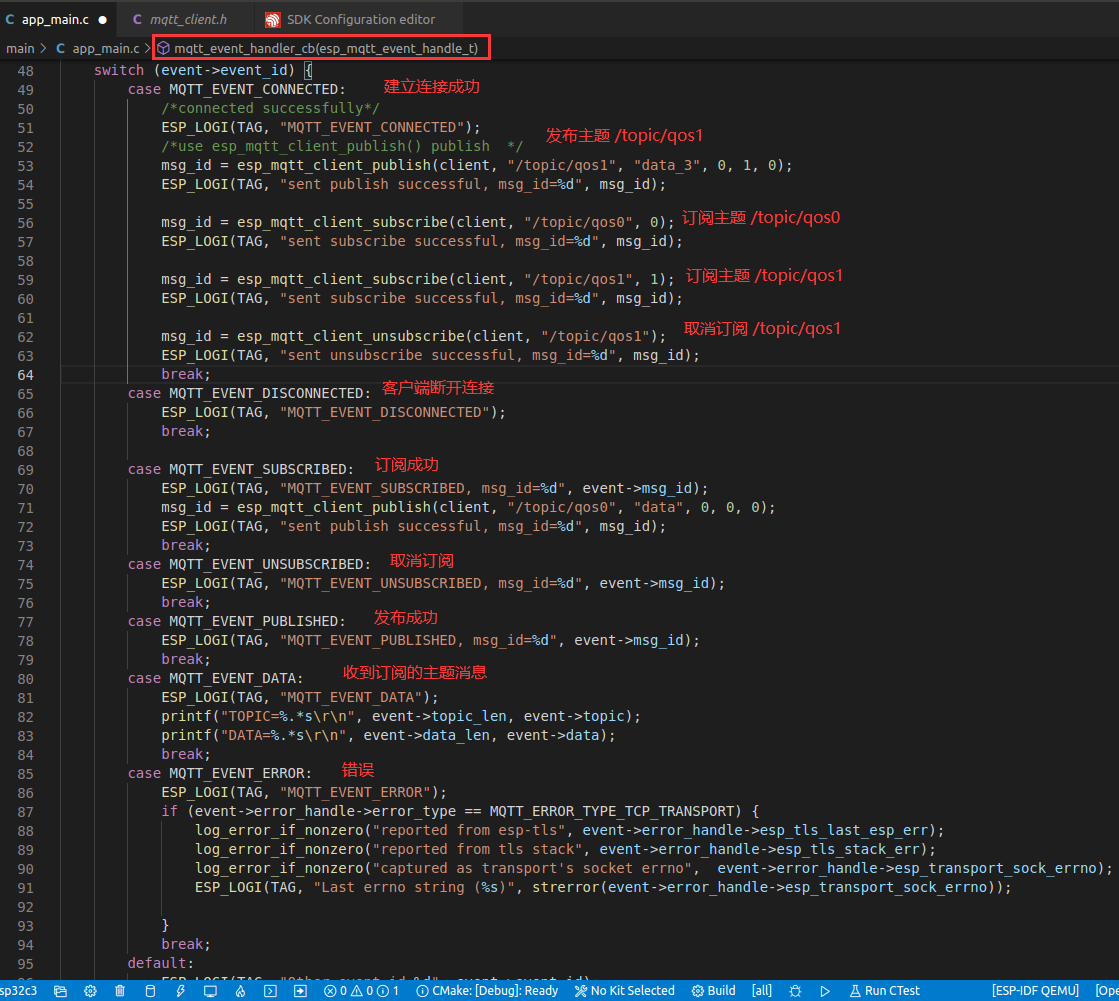Click the main folder breadcrumb
1119x1001 pixels.
(20, 49)
